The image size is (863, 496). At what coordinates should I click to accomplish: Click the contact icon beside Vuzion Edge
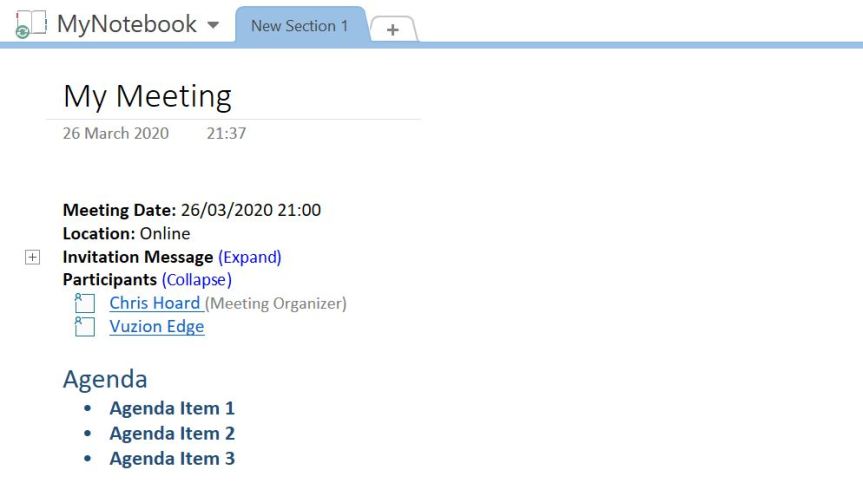pos(85,327)
